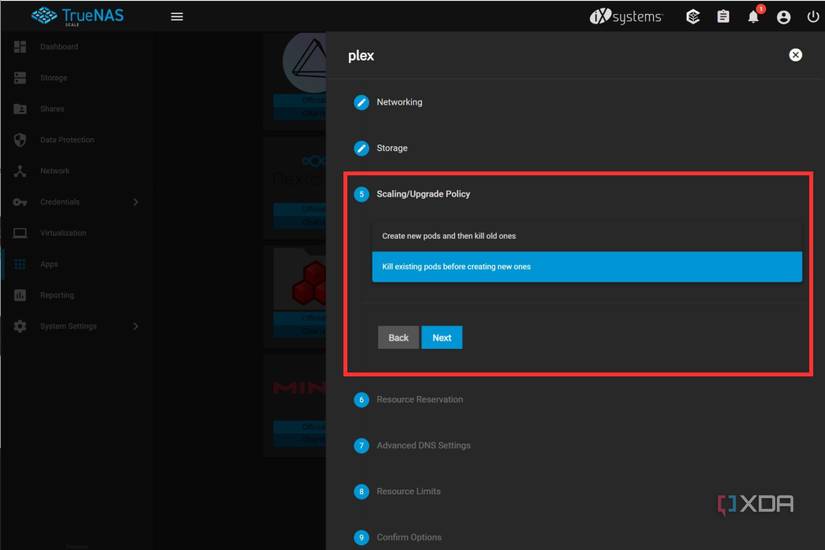The image size is (825, 550).
Task: Select the Scaling/Upgrade Policy step header
Action: [x=423, y=194]
